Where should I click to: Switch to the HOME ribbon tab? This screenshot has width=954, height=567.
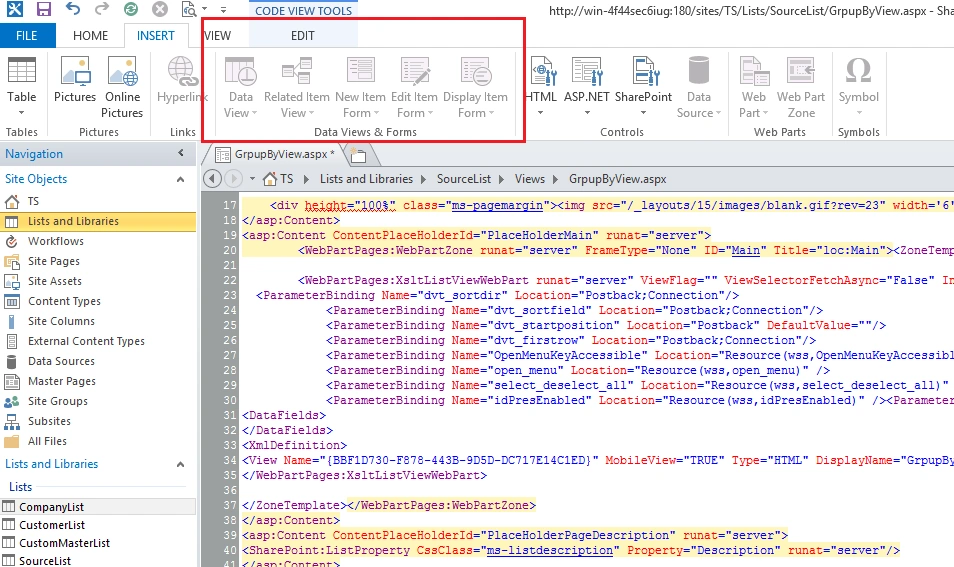[x=90, y=36]
